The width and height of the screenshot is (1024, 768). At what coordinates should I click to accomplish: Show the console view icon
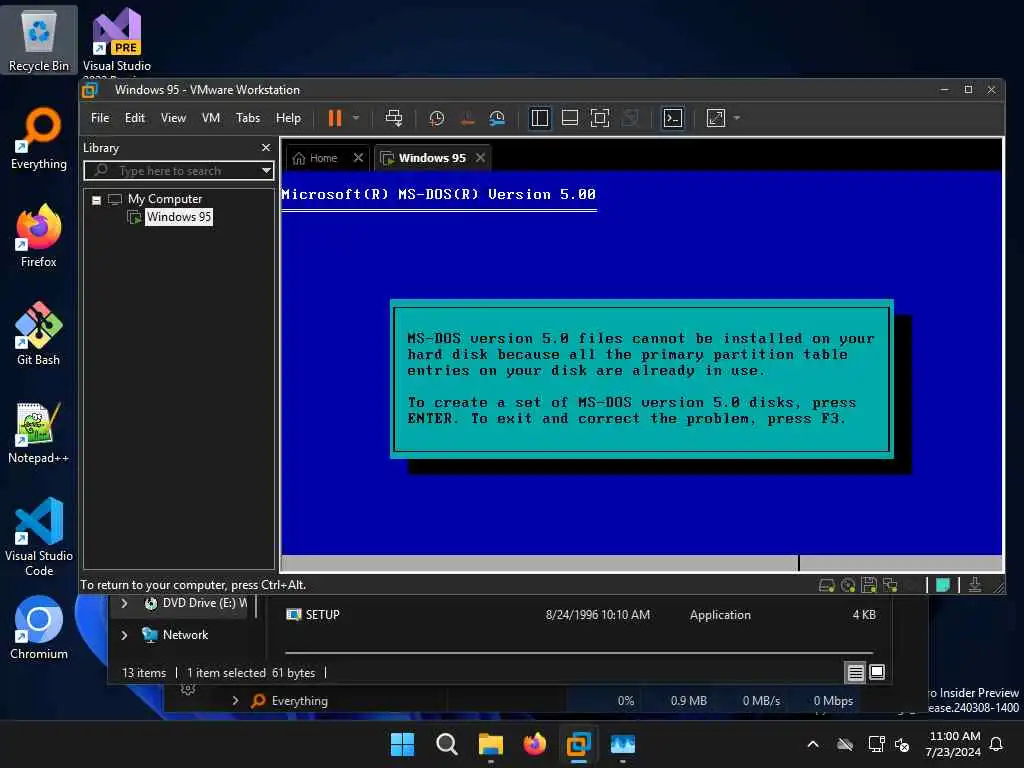[x=673, y=118]
